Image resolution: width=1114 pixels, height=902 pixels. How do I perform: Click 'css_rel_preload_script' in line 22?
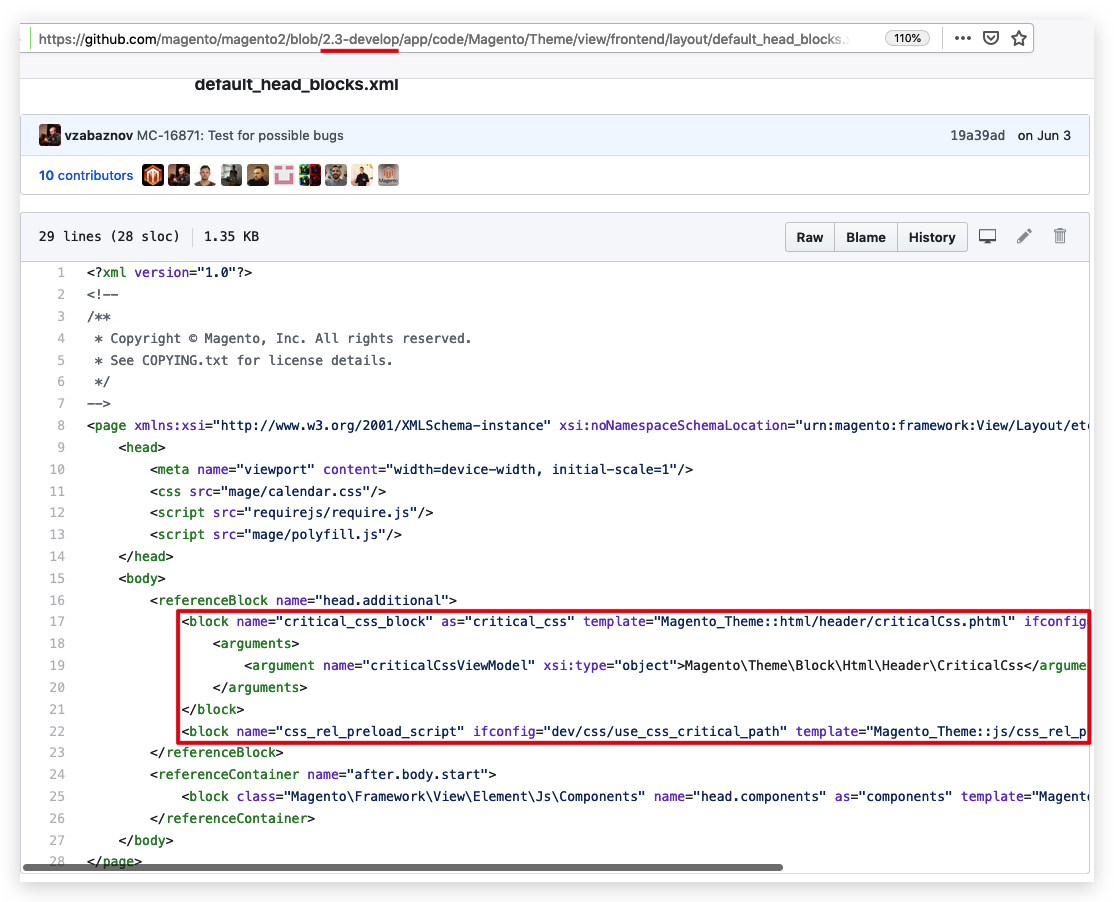coord(369,732)
